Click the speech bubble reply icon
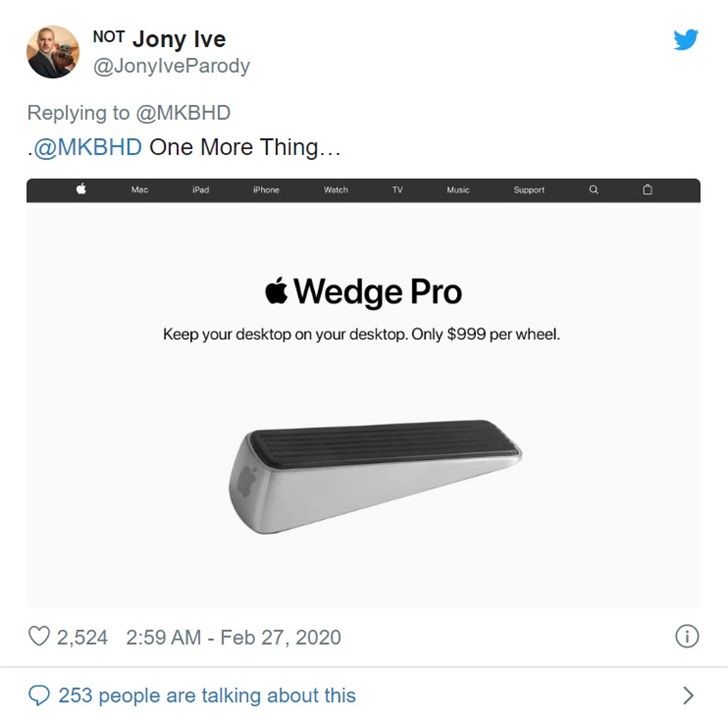 [39, 695]
